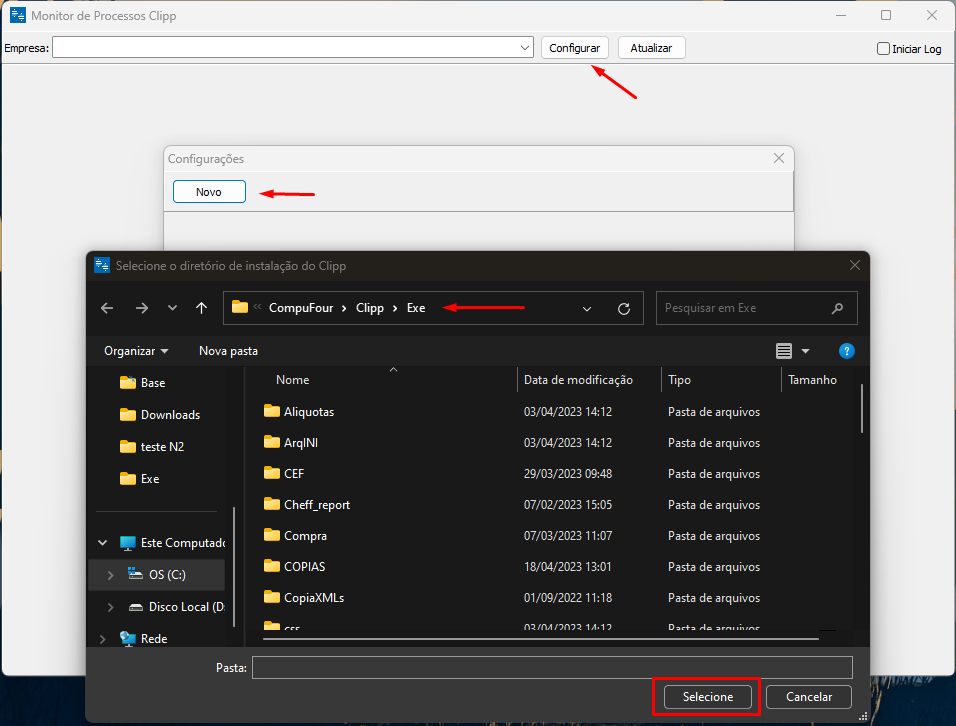This screenshot has height=726, width=956.
Task: Click Nova pasta in the toolbar
Action: (x=228, y=351)
